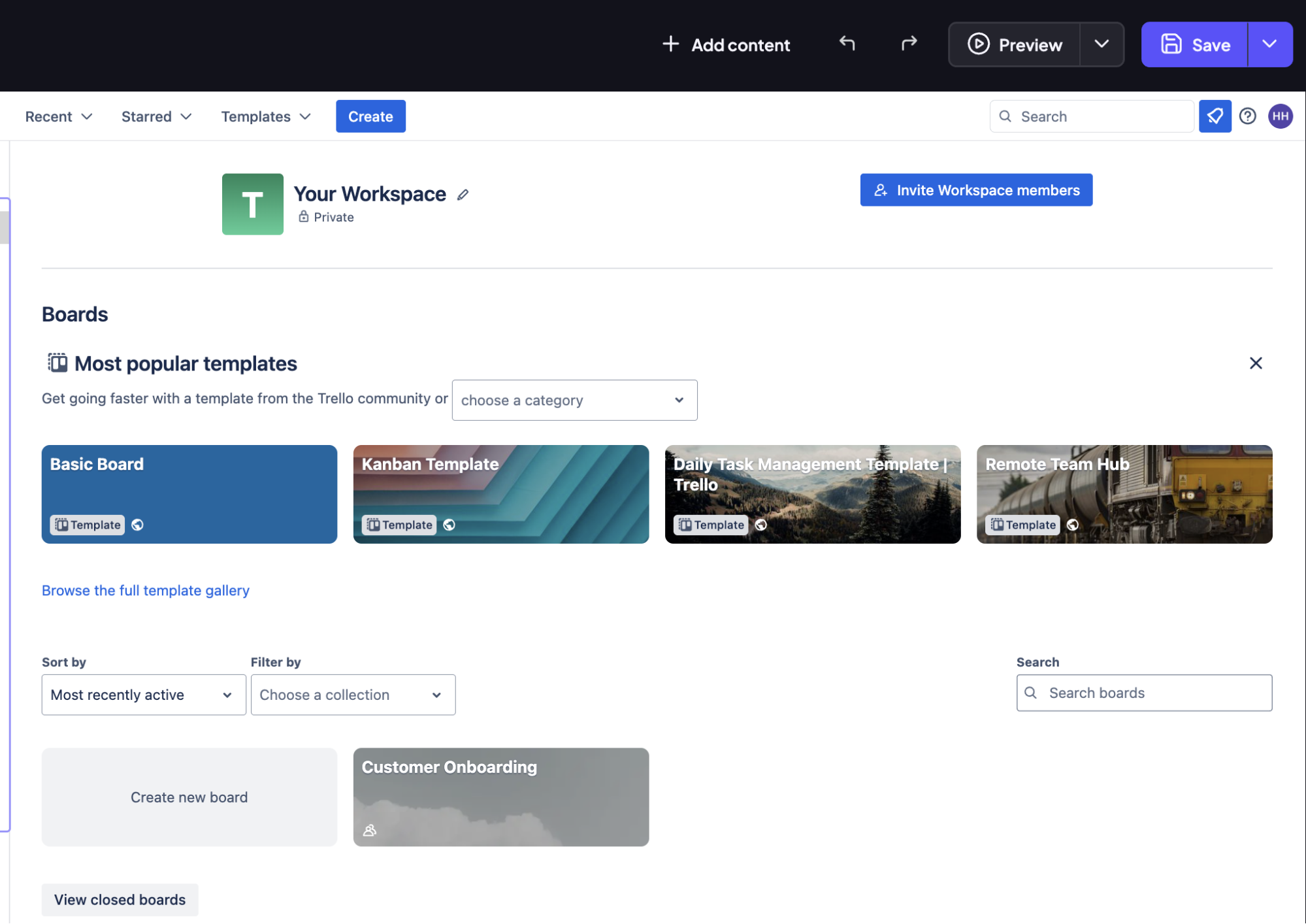Click the green T workspace logo

(252, 204)
